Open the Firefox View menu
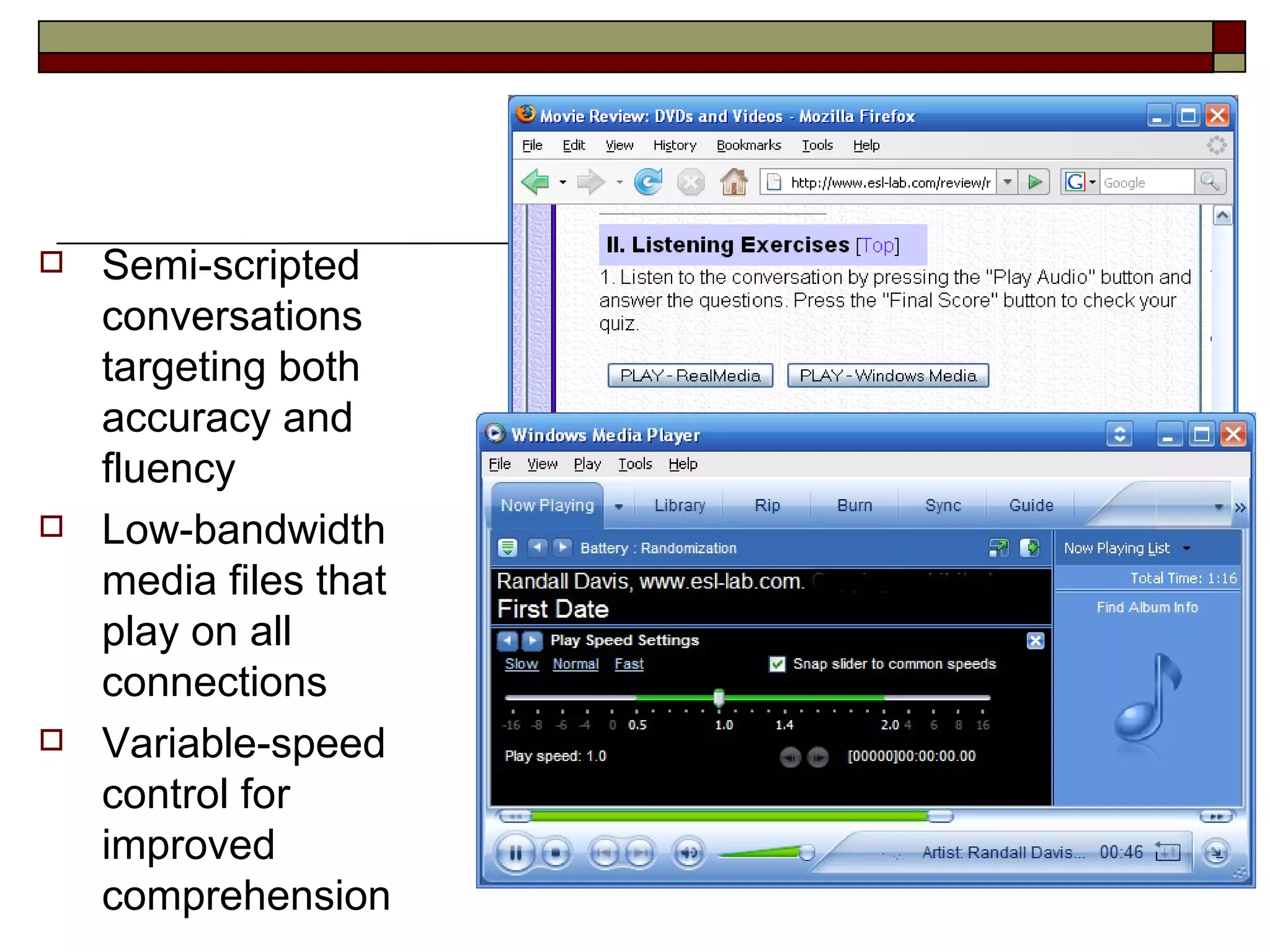Viewport: 1270px width, 952px height. 619,145
